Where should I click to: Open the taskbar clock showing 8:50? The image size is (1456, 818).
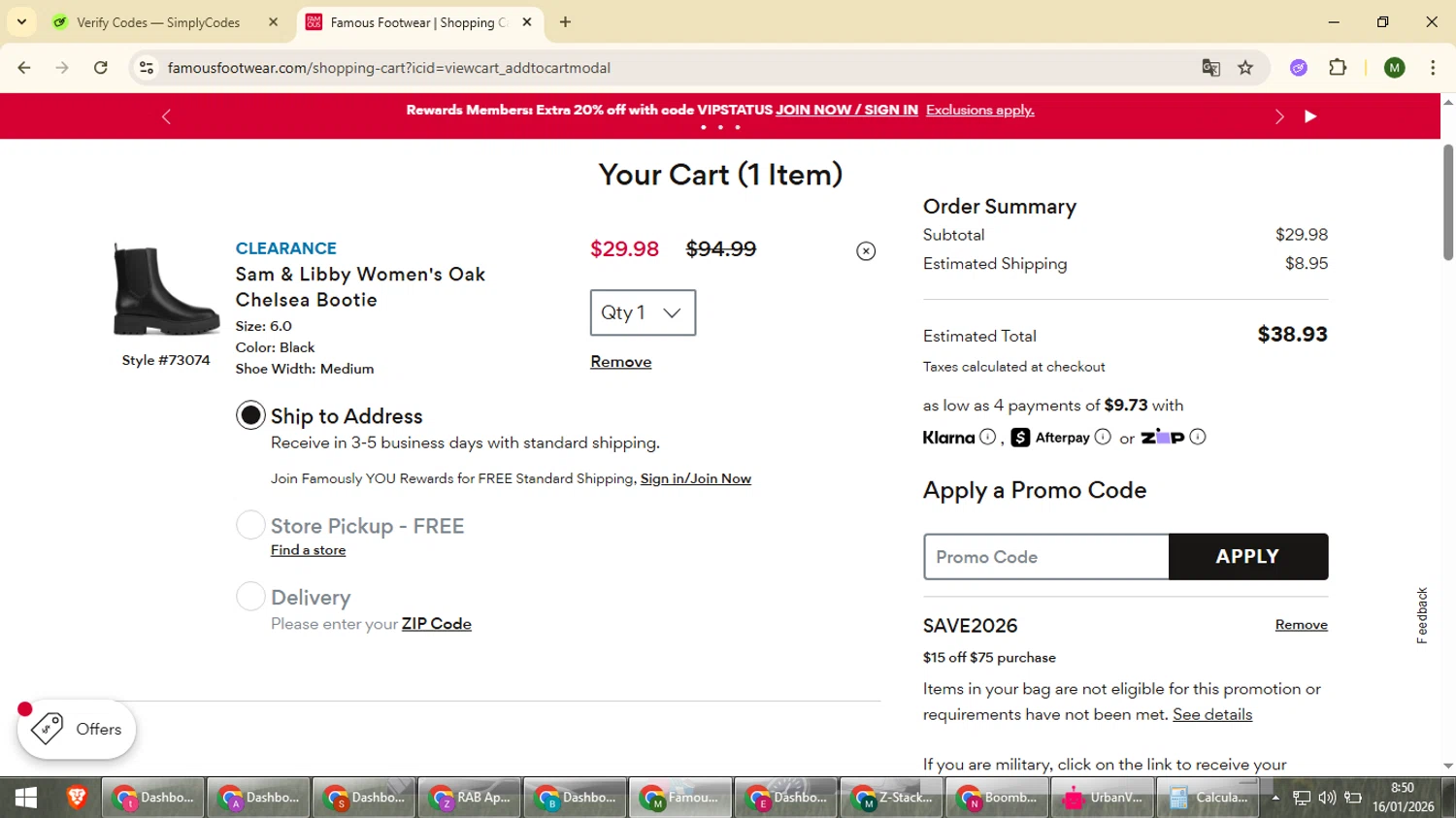(x=1403, y=798)
